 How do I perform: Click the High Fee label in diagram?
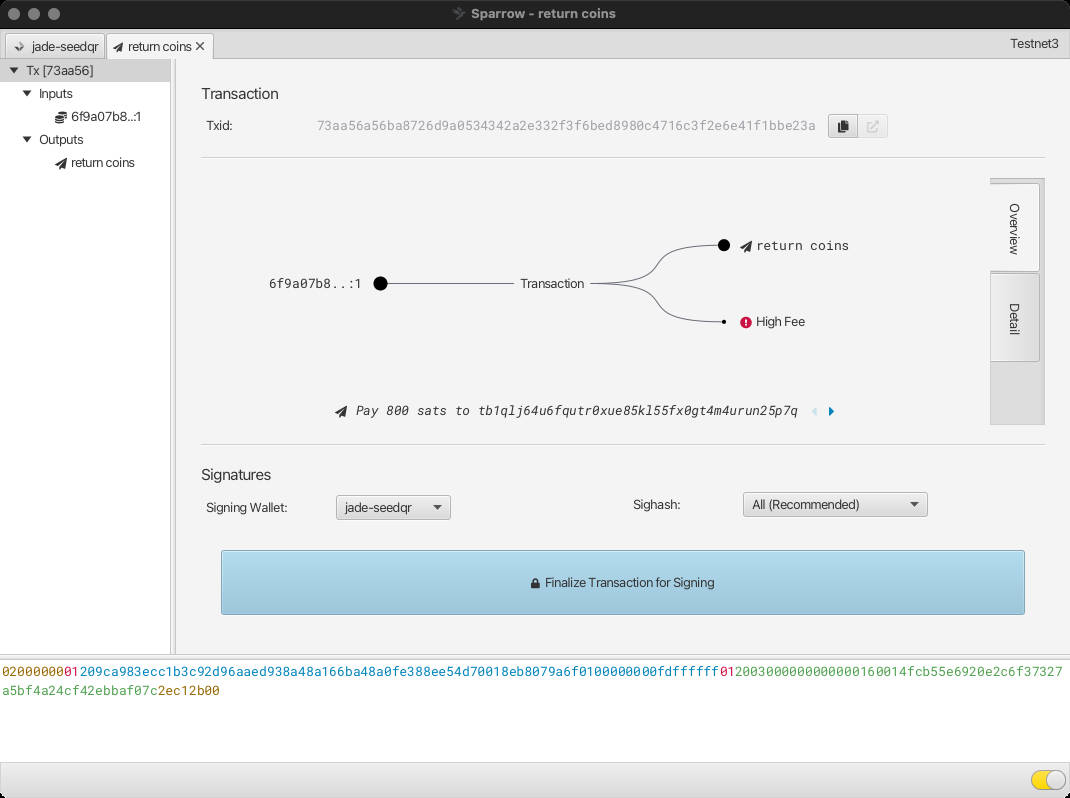(780, 322)
